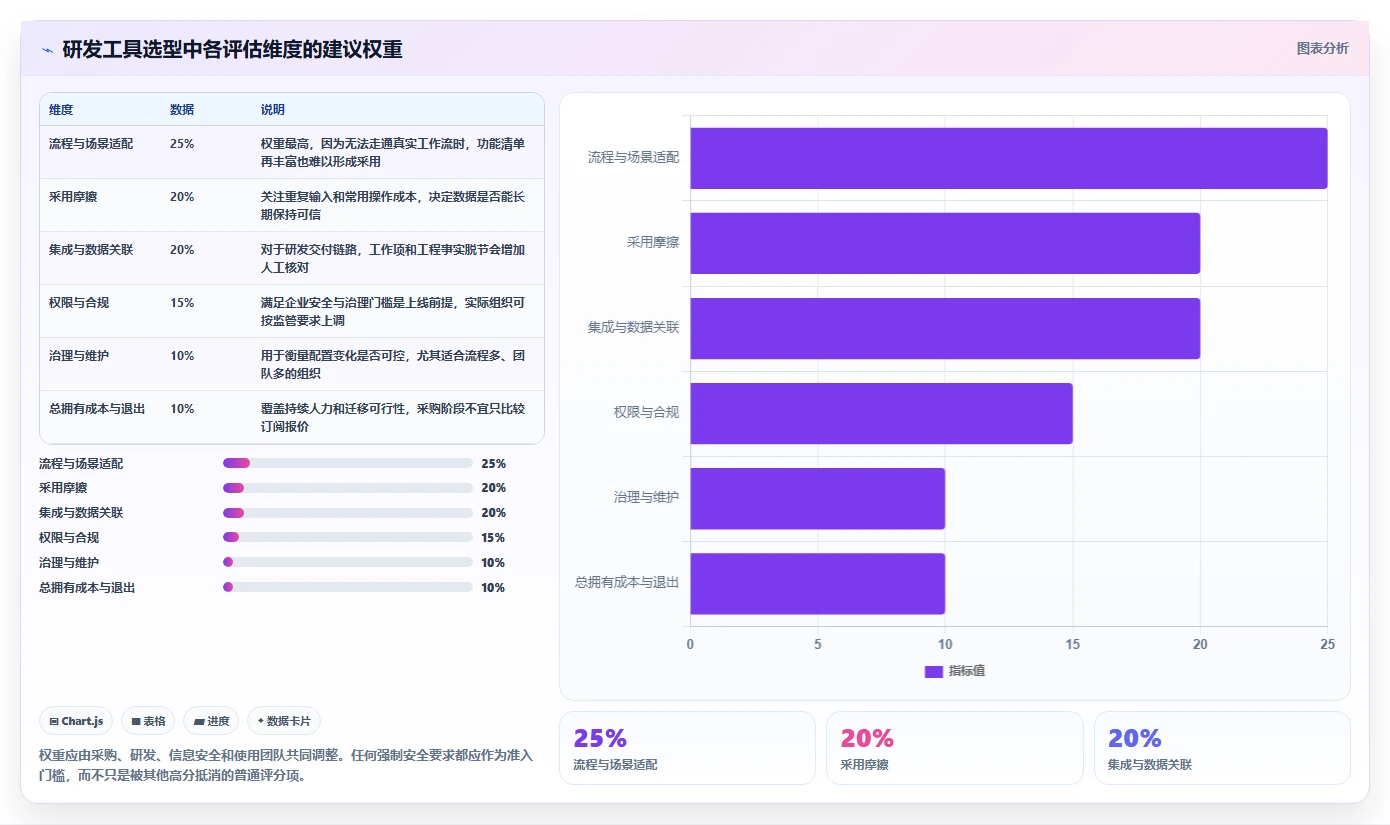Click the 维度 column header
This screenshot has height=825, width=1390.
point(61,109)
